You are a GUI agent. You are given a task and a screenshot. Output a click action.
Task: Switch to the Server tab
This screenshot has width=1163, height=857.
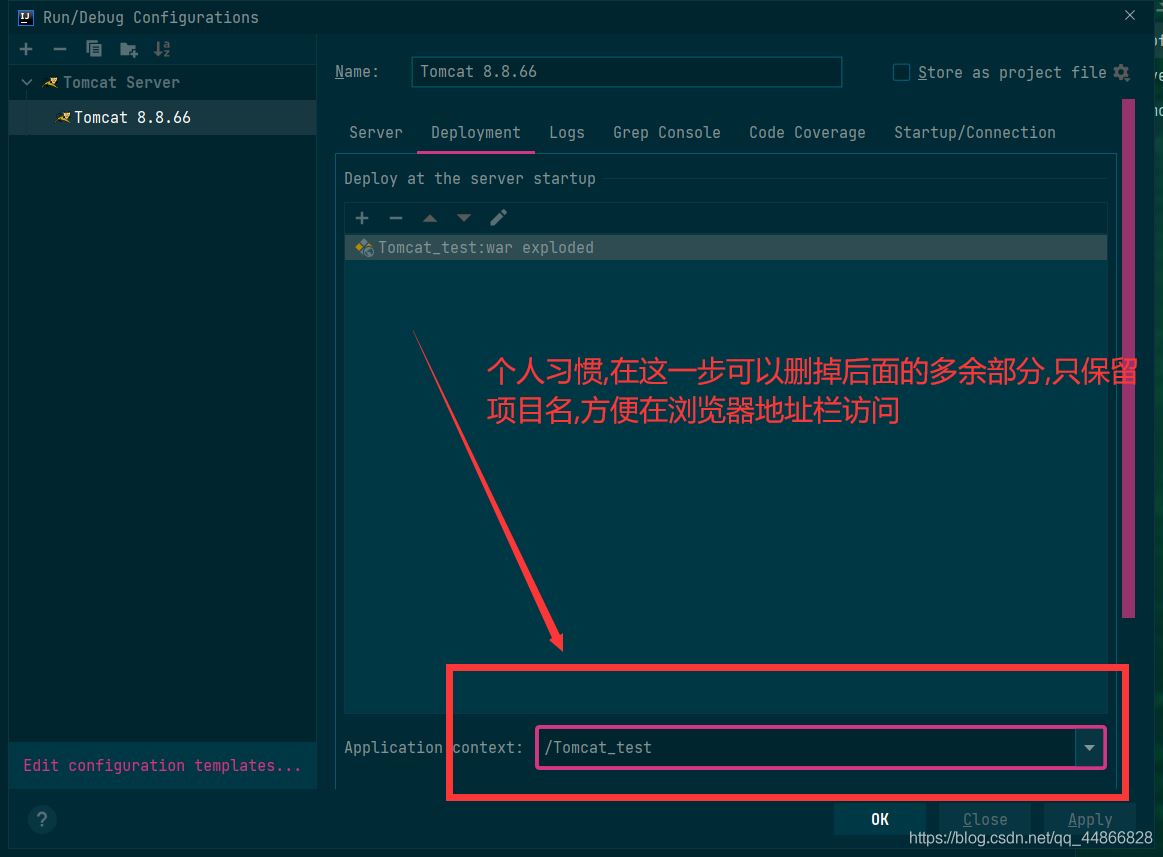[375, 133]
